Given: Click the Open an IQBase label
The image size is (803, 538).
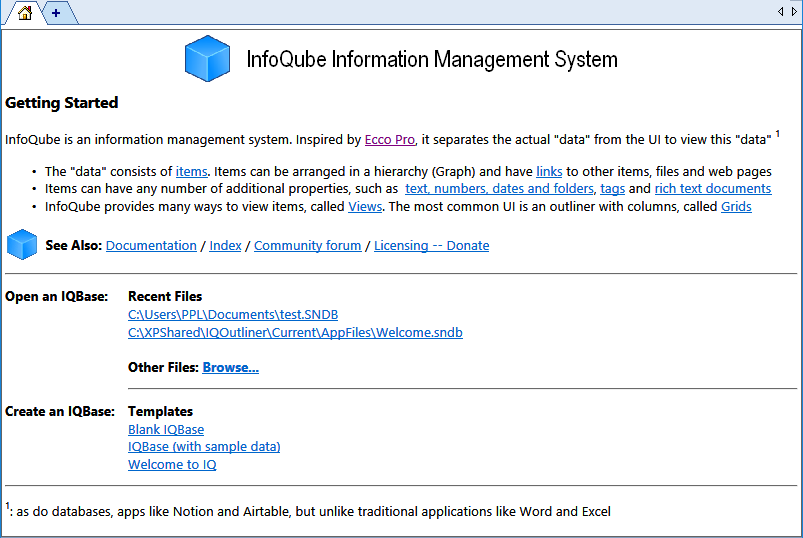Looking at the screenshot, I should [56, 297].
